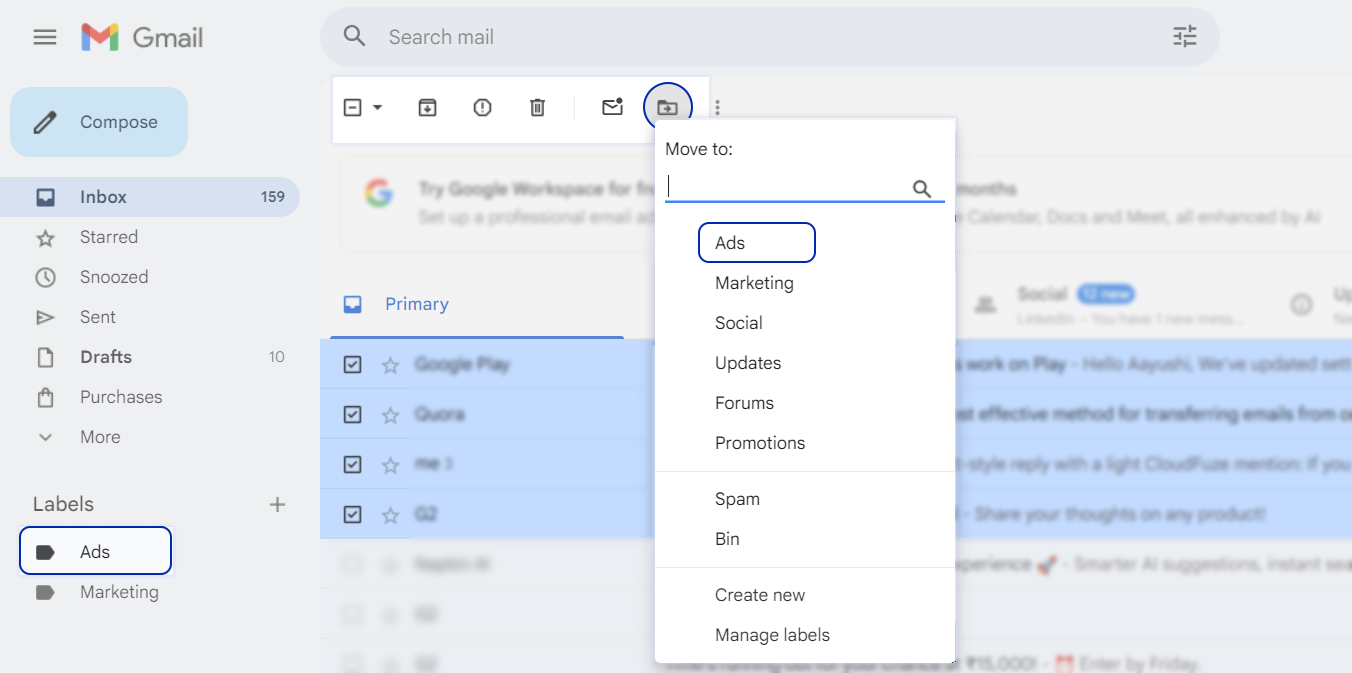The width and height of the screenshot is (1352, 673).
Task: Deselect the G2 message checkbox
Action: point(352,514)
